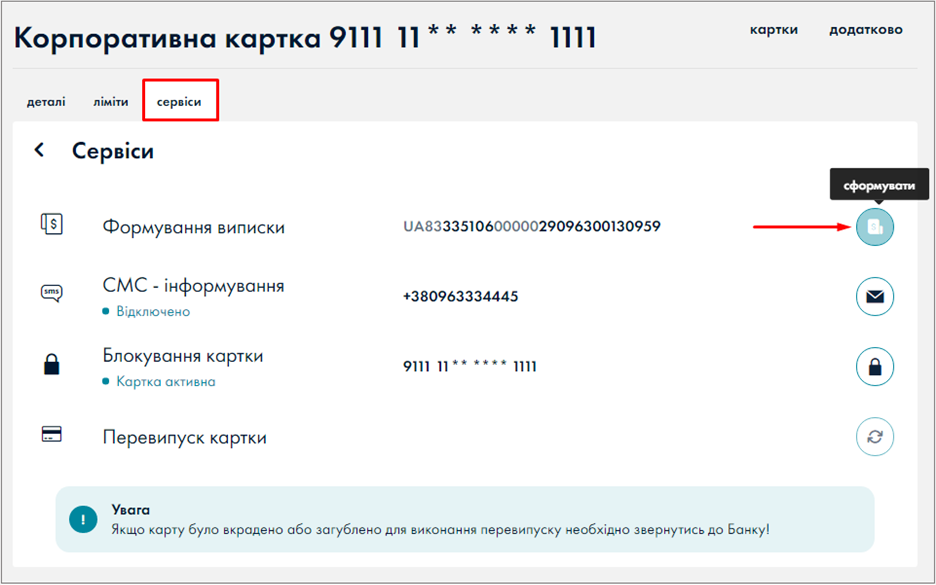This screenshot has height=585, width=936.
Task: Open the деталі tab
Action: pos(46,102)
